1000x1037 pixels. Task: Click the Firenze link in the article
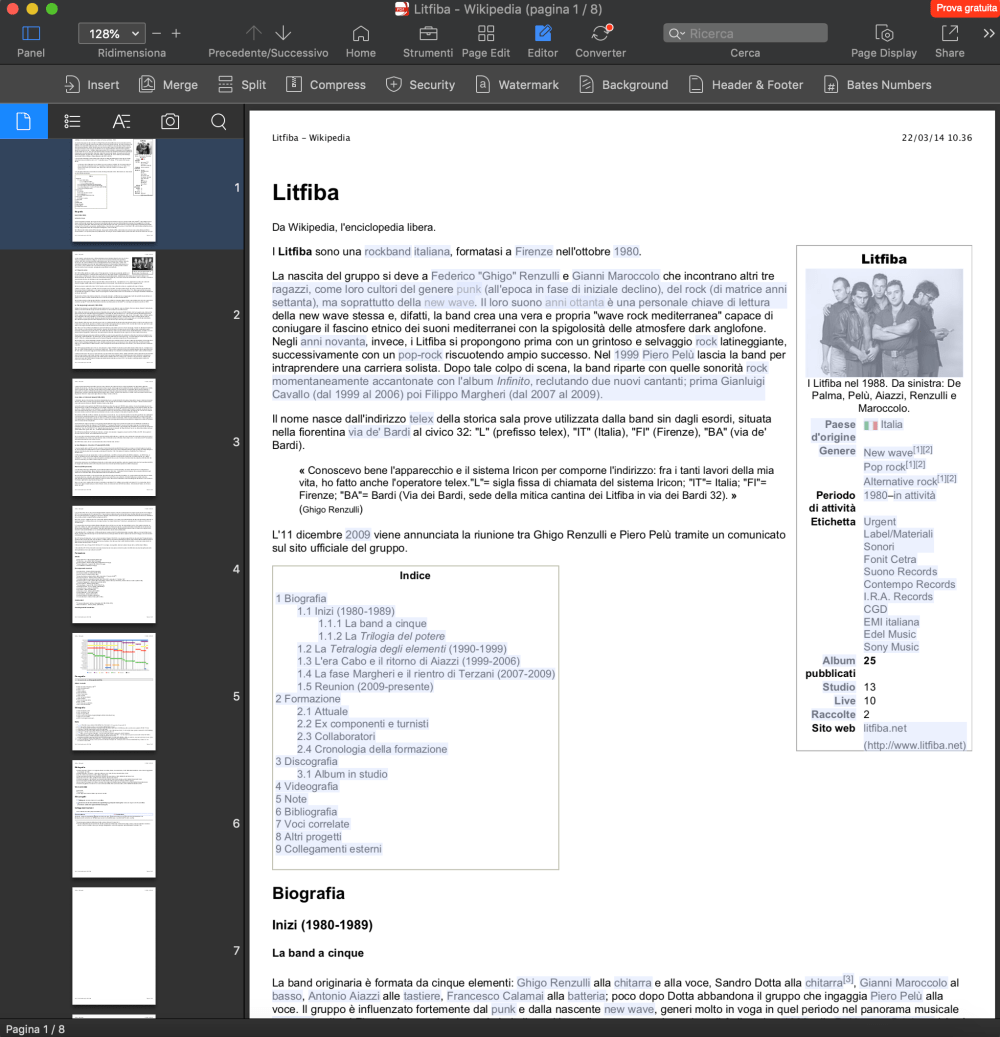[533, 252]
